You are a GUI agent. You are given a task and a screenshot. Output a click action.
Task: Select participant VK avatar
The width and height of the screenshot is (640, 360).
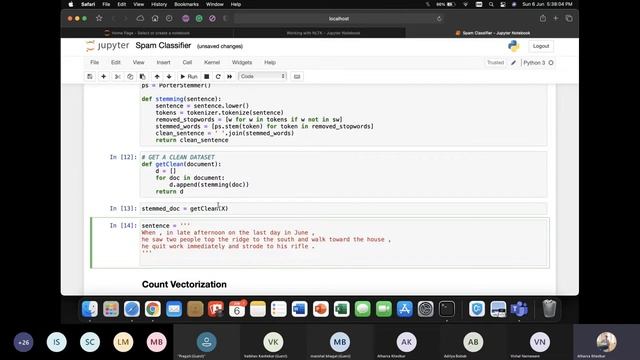point(273,342)
